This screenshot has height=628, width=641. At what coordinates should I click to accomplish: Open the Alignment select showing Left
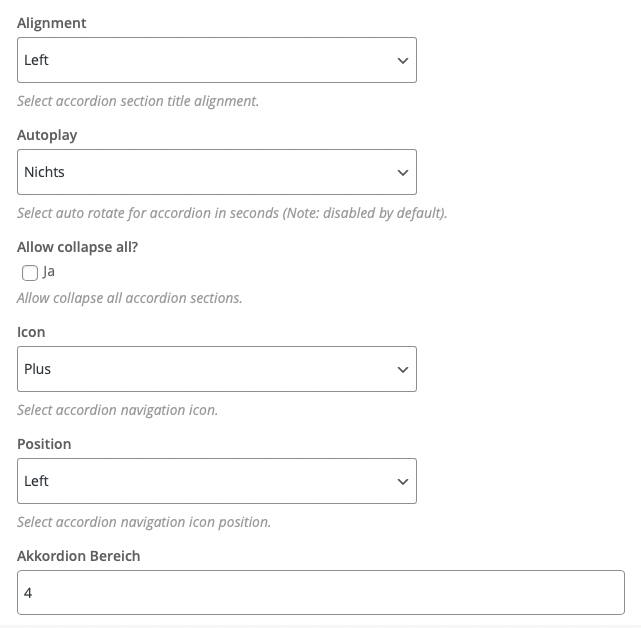pos(217,60)
